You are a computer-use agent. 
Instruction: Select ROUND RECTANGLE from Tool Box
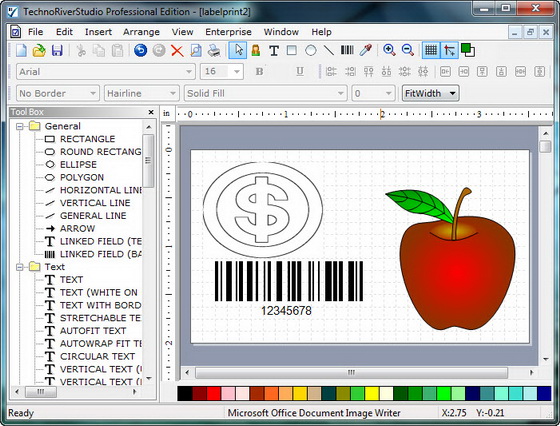point(100,152)
